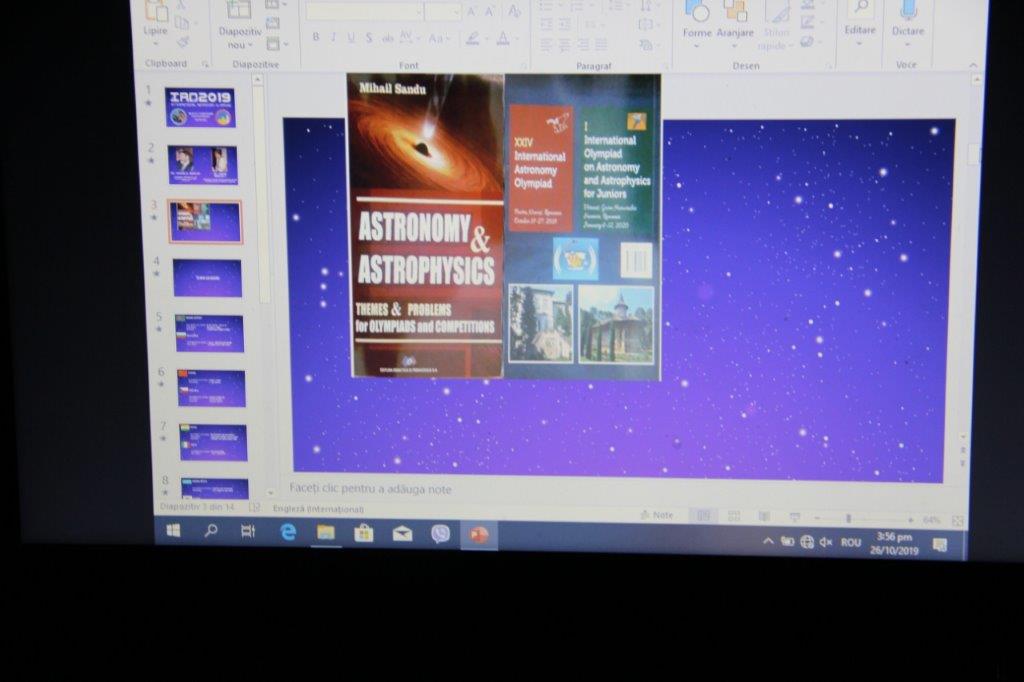Open Microsoft Store from taskbar
Screen dimensions: 1024x682
click(x=363, y=534)
